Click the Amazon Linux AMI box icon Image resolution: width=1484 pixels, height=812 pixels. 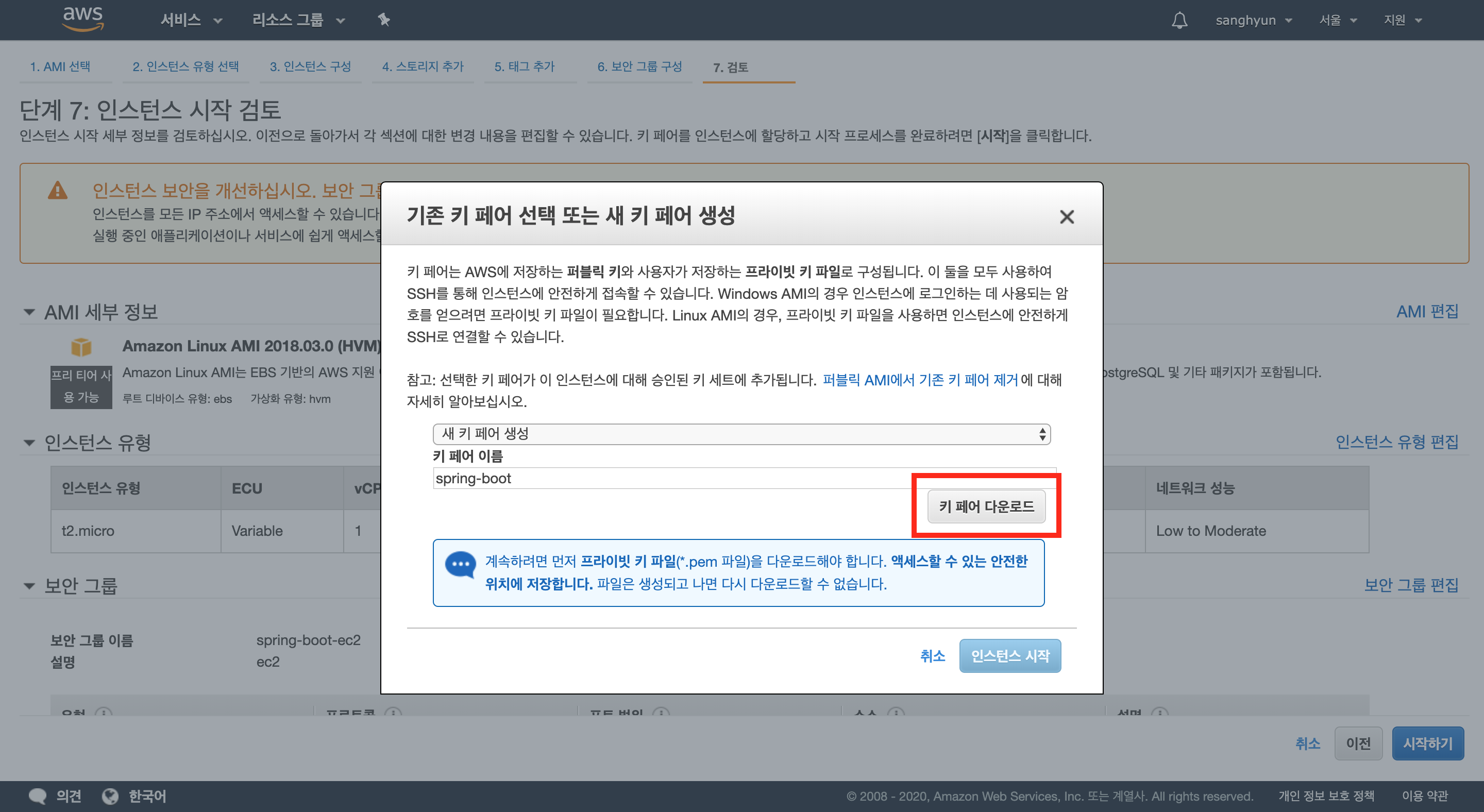[81, 347]
